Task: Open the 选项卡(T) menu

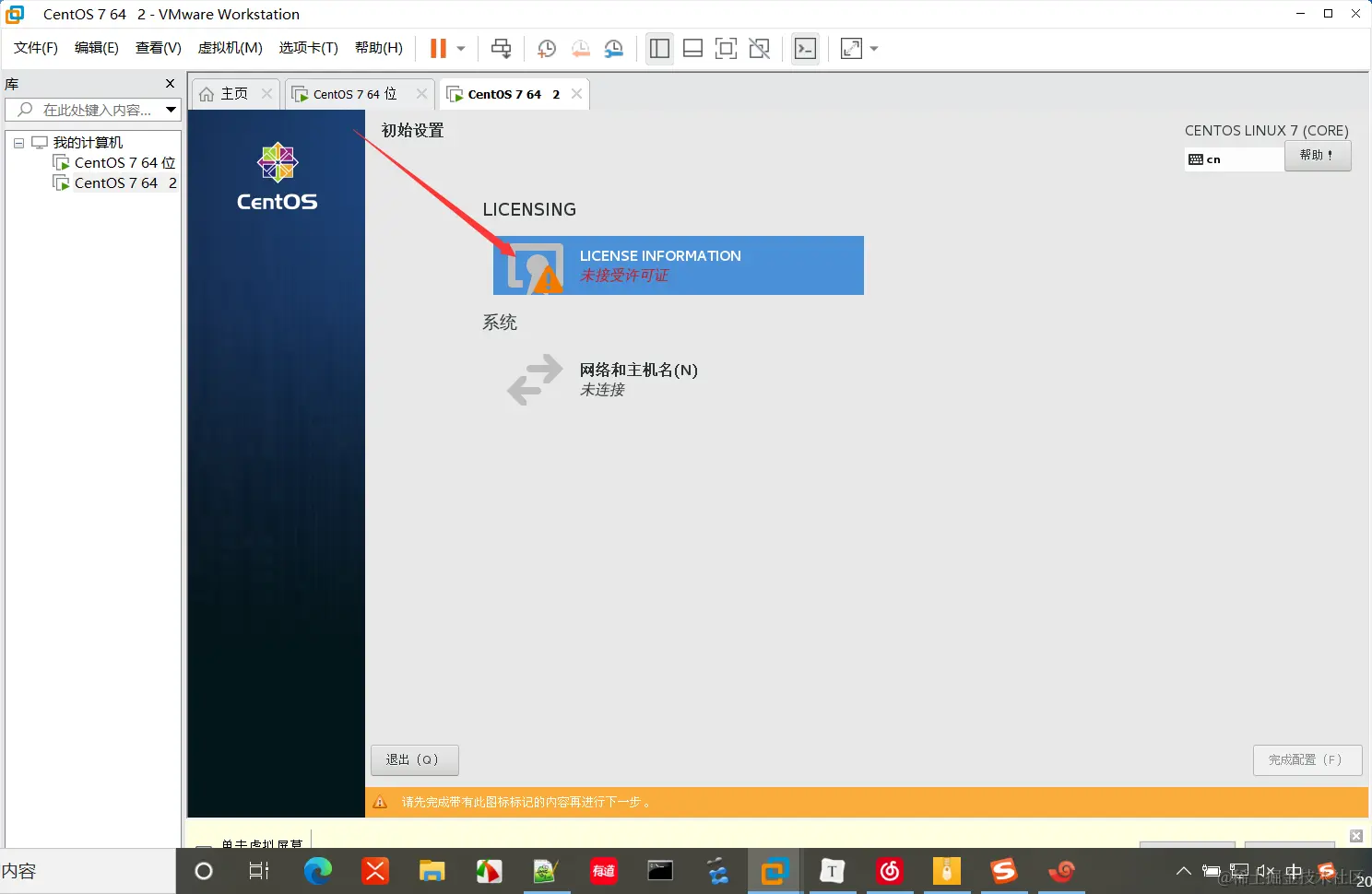Action: coord(309,48)
